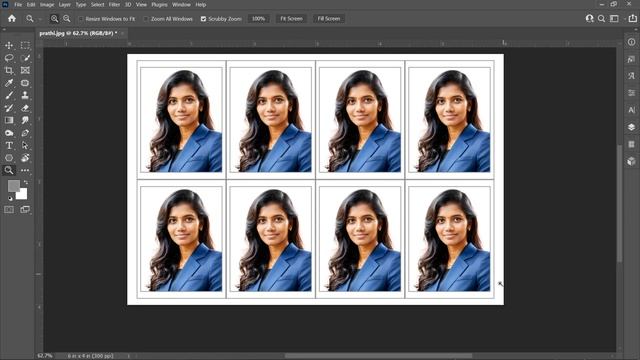Screen dimensions: 640x360
Task: Click the Fit Screen button
Action: point(291,19)
